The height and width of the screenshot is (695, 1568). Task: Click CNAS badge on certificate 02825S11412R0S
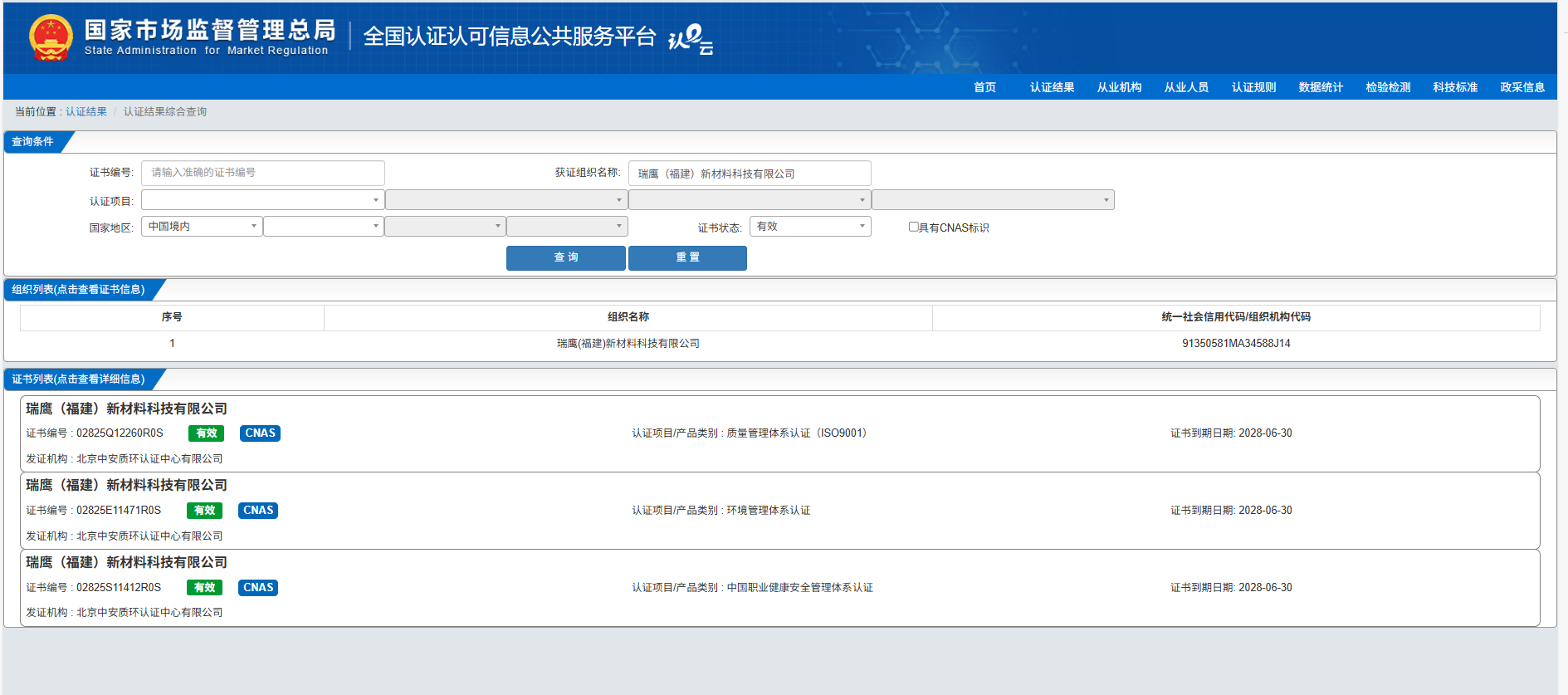click(x=258, y=588)
